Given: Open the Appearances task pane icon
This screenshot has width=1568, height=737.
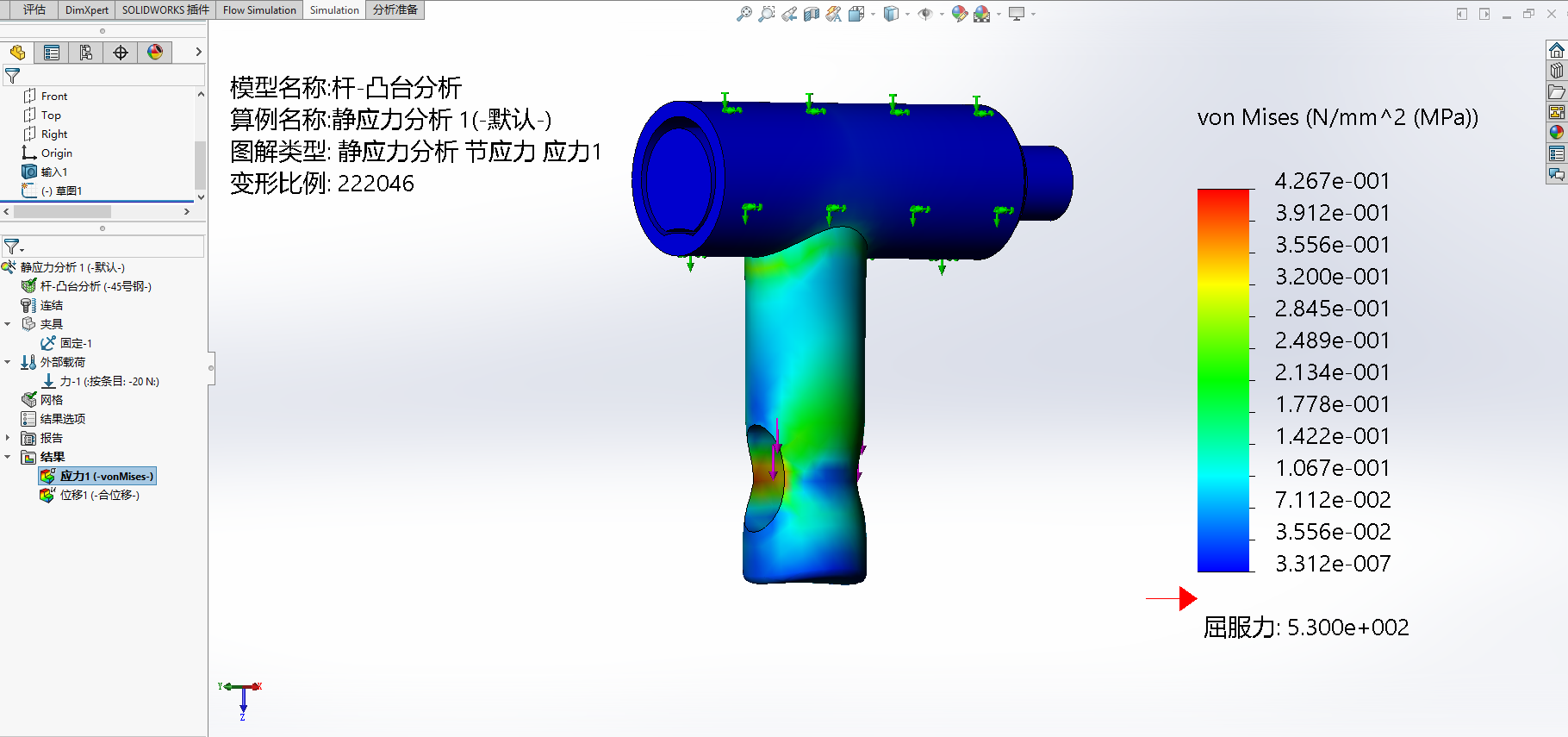Looking at the screenshot, I should [x=1557, y=133].
